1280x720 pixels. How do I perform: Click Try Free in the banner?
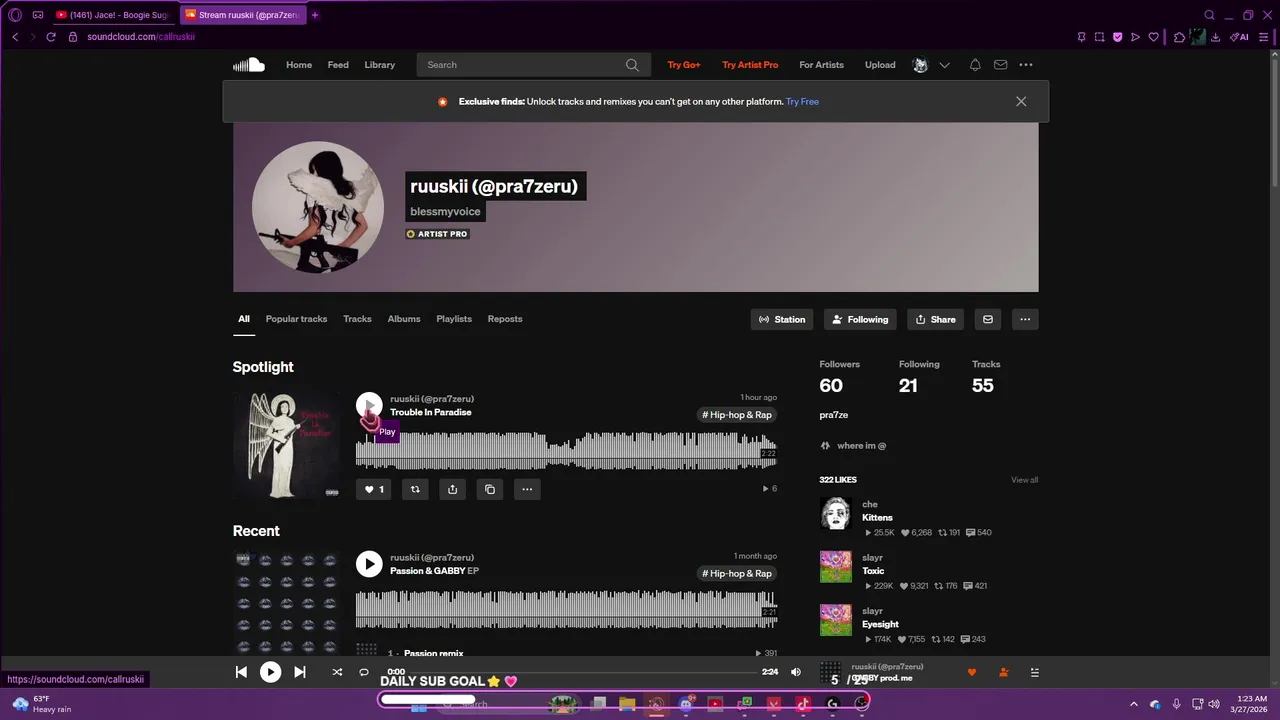pyautogui.click(x=802, y=102)
